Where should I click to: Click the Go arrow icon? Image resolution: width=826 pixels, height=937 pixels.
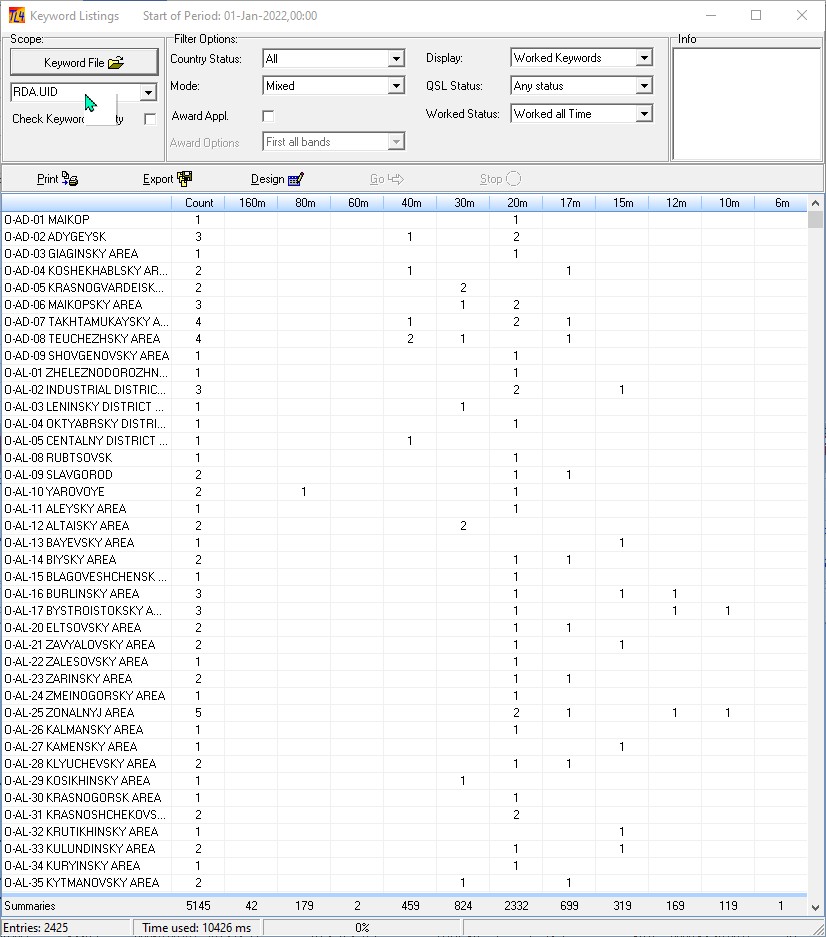396,179
